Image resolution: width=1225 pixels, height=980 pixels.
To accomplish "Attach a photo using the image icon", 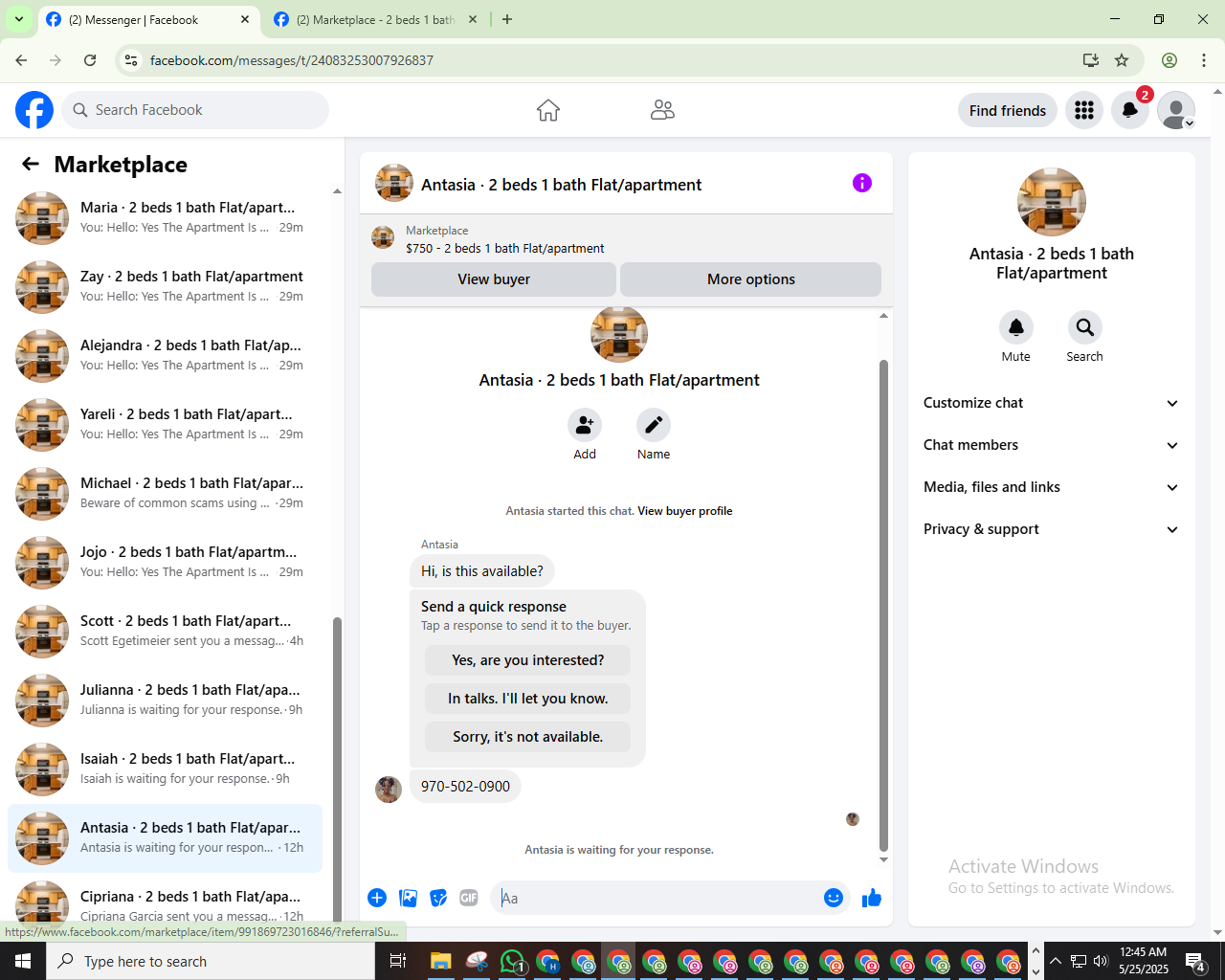I will [409, 898].
